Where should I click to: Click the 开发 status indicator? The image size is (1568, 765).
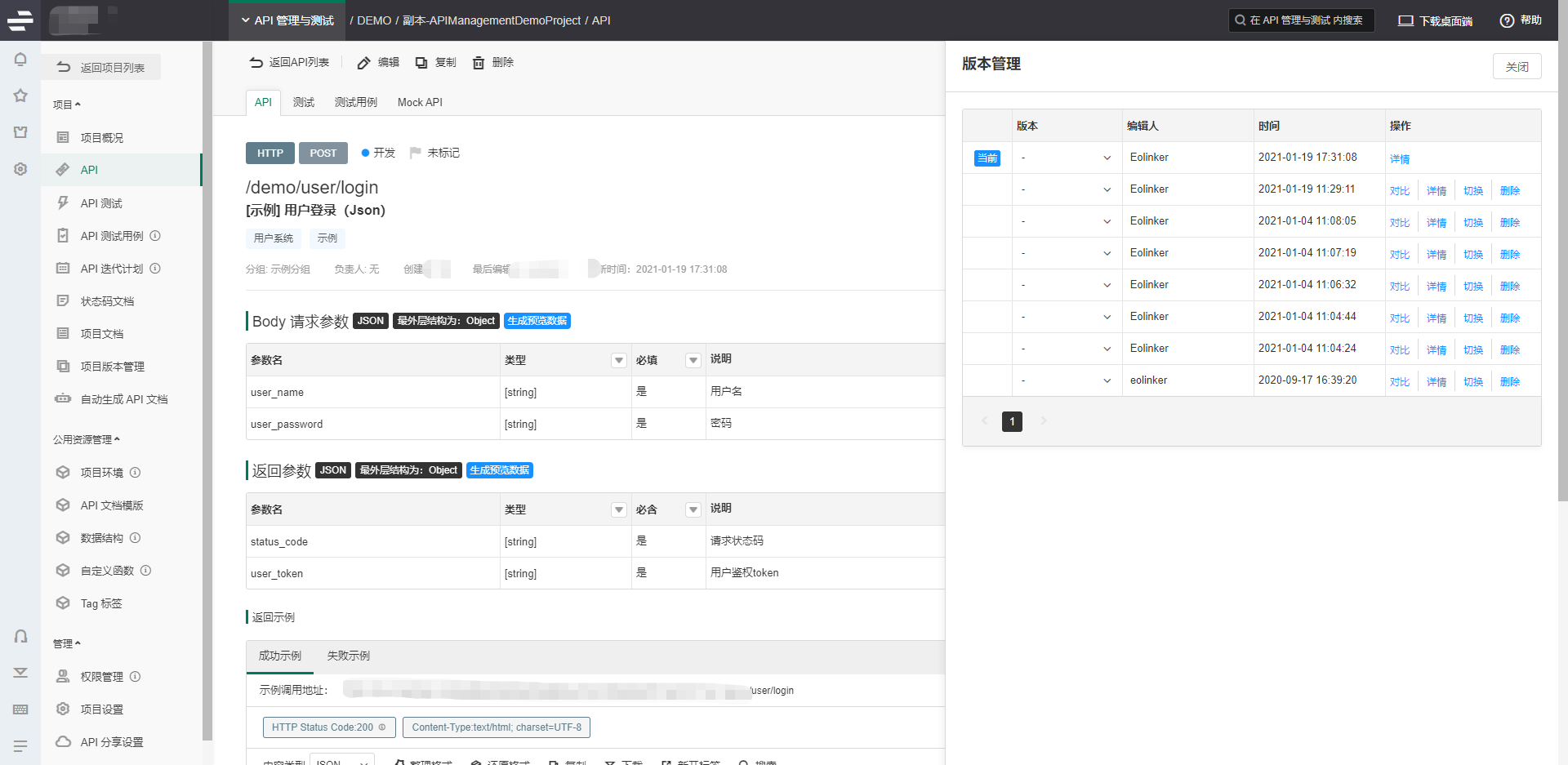click(x=378, y=153)
